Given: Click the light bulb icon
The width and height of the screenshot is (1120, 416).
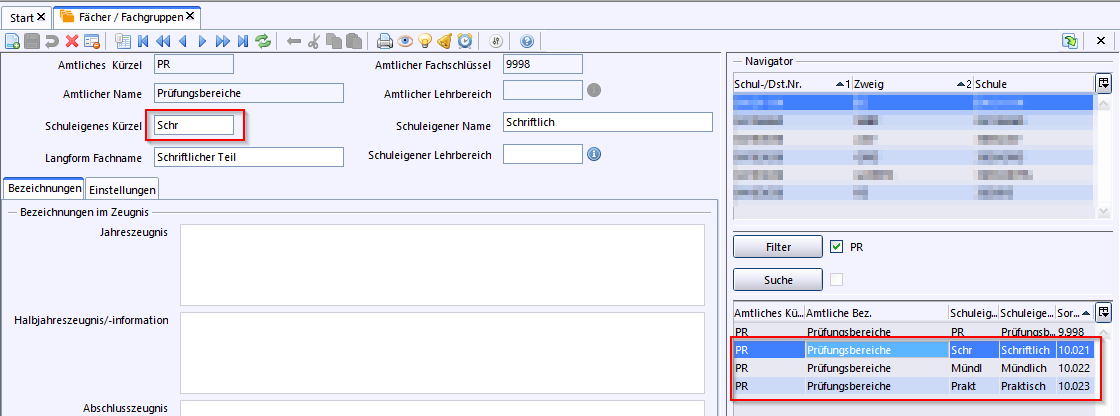Looking at the screenshot, I should pos(425,41).
